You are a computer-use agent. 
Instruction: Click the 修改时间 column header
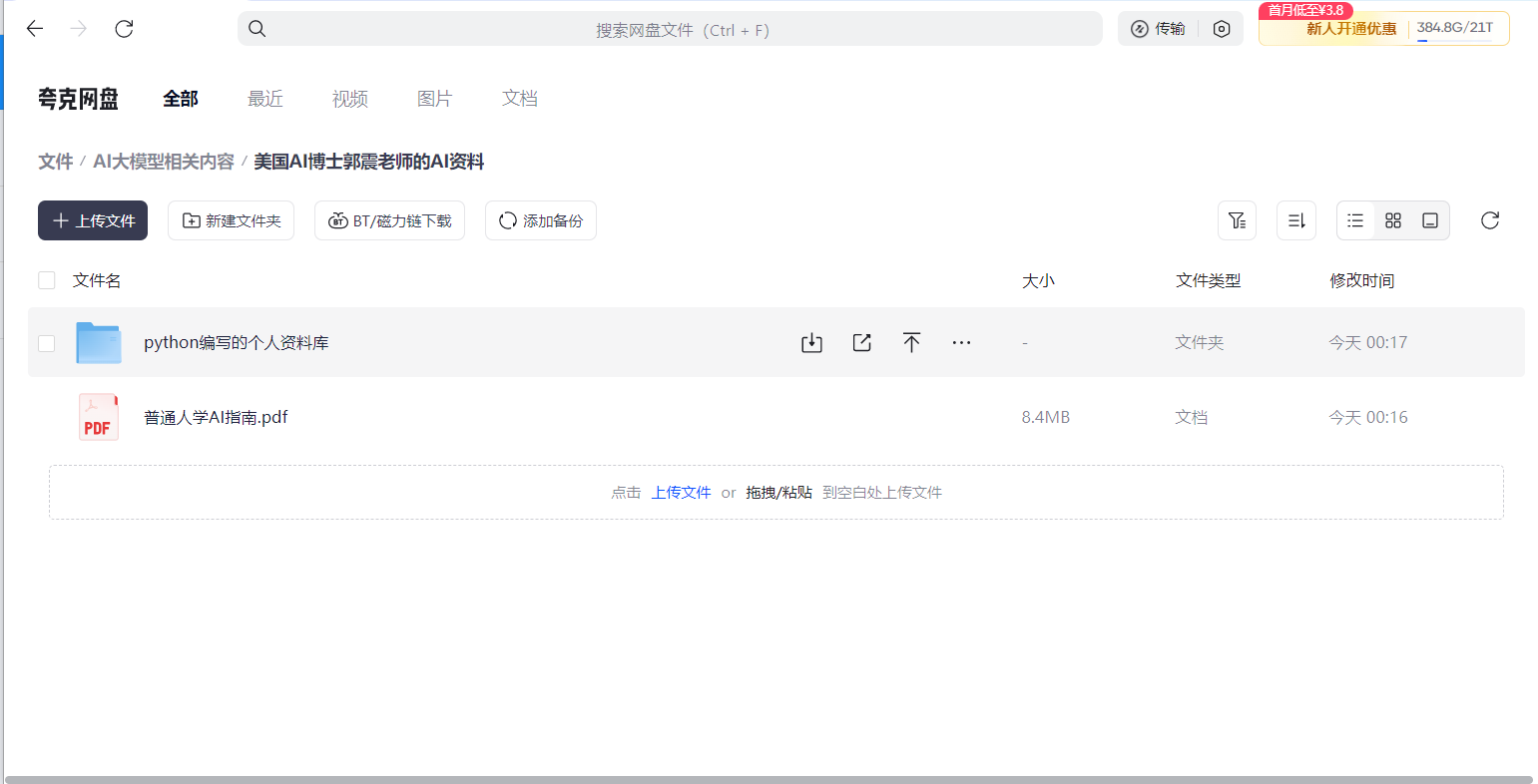[x=1361, y=280]
